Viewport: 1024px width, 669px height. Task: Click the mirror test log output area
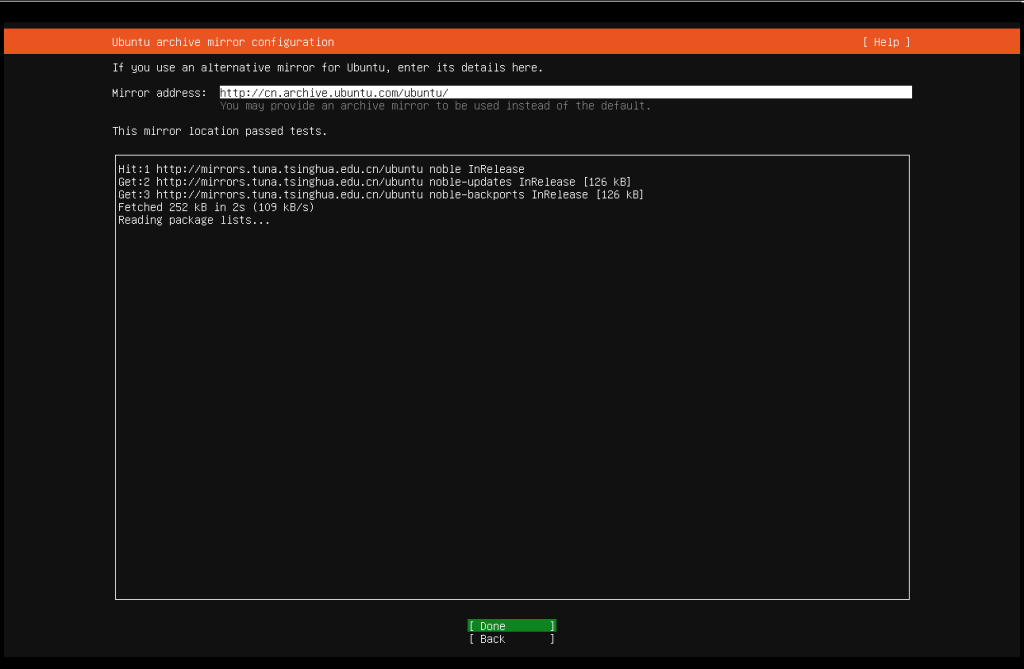coord(512,375)
